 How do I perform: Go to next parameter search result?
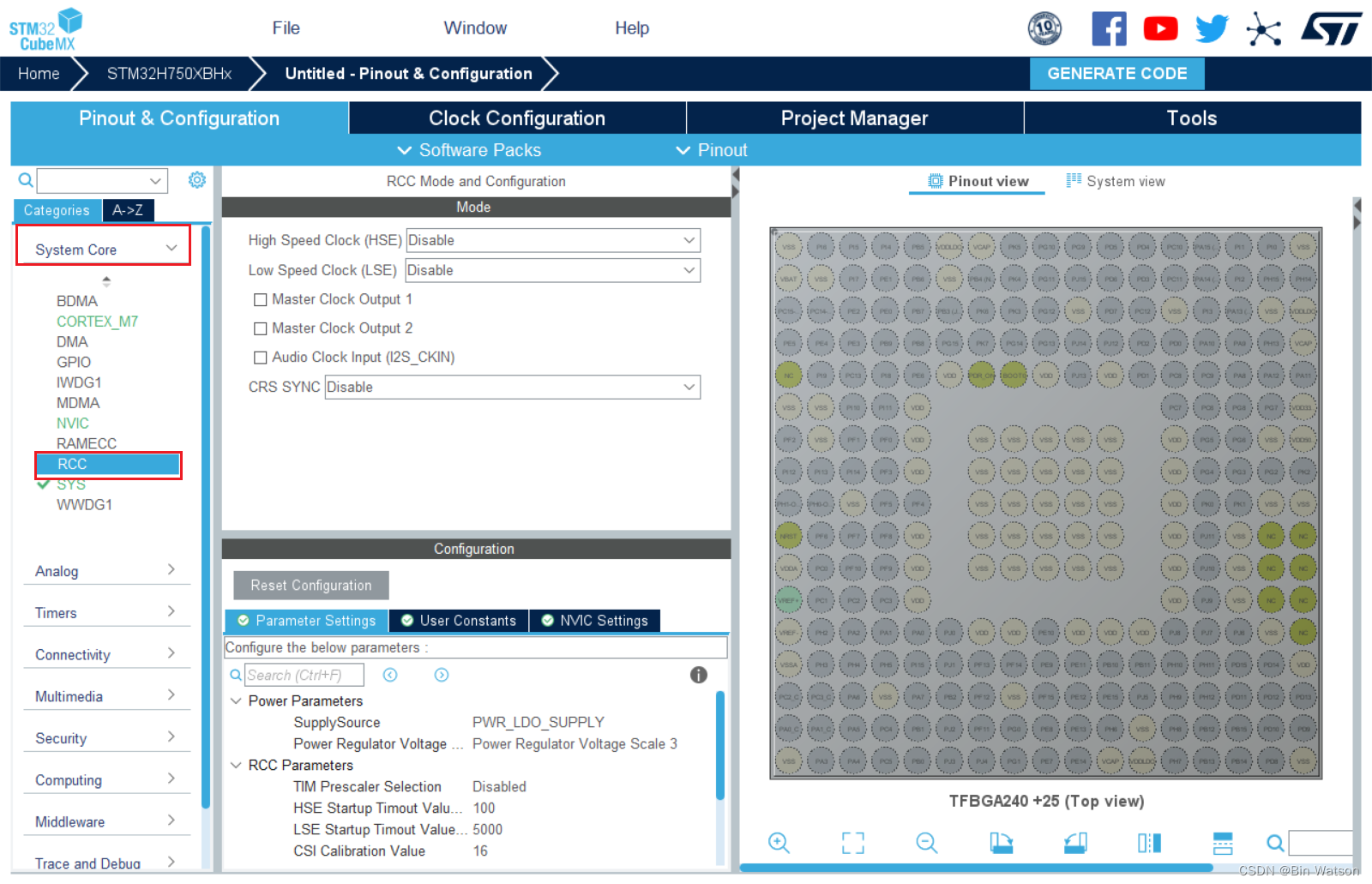point(442,675)
